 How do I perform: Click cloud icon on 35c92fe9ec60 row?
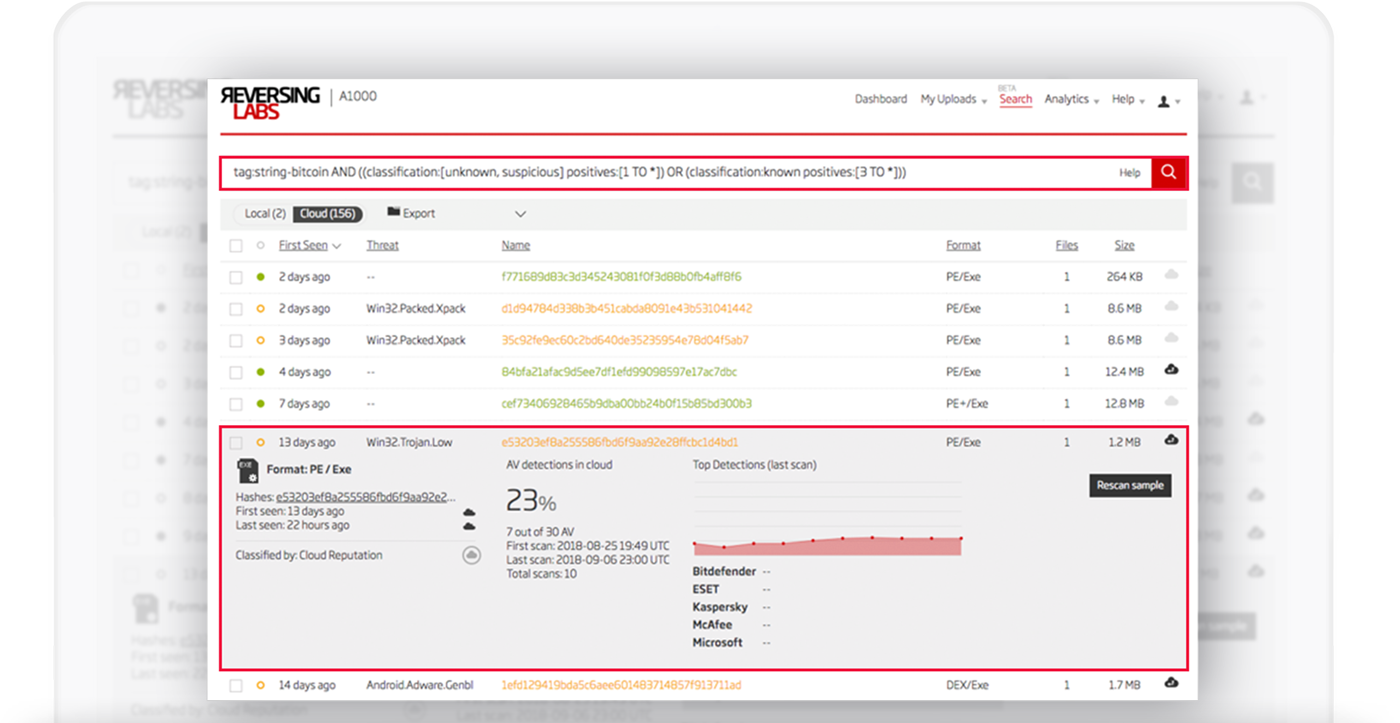[1171, 338]
